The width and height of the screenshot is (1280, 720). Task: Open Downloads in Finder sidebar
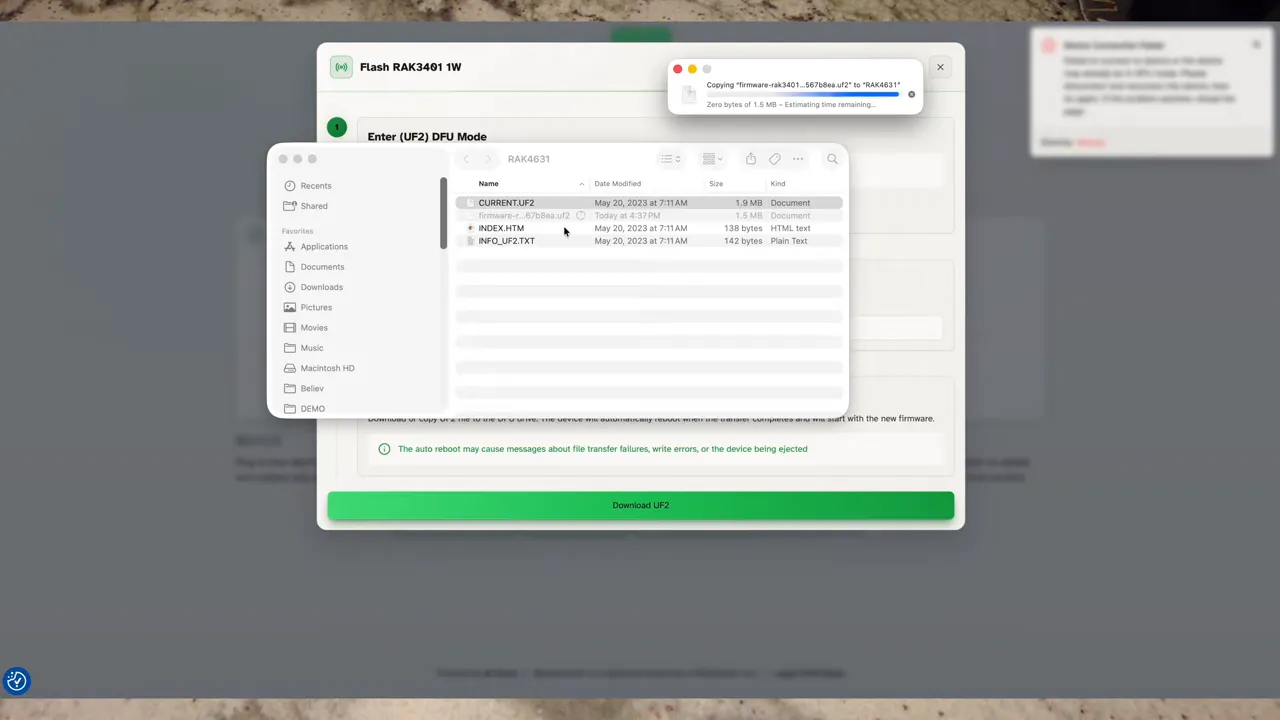click(321, 287)
